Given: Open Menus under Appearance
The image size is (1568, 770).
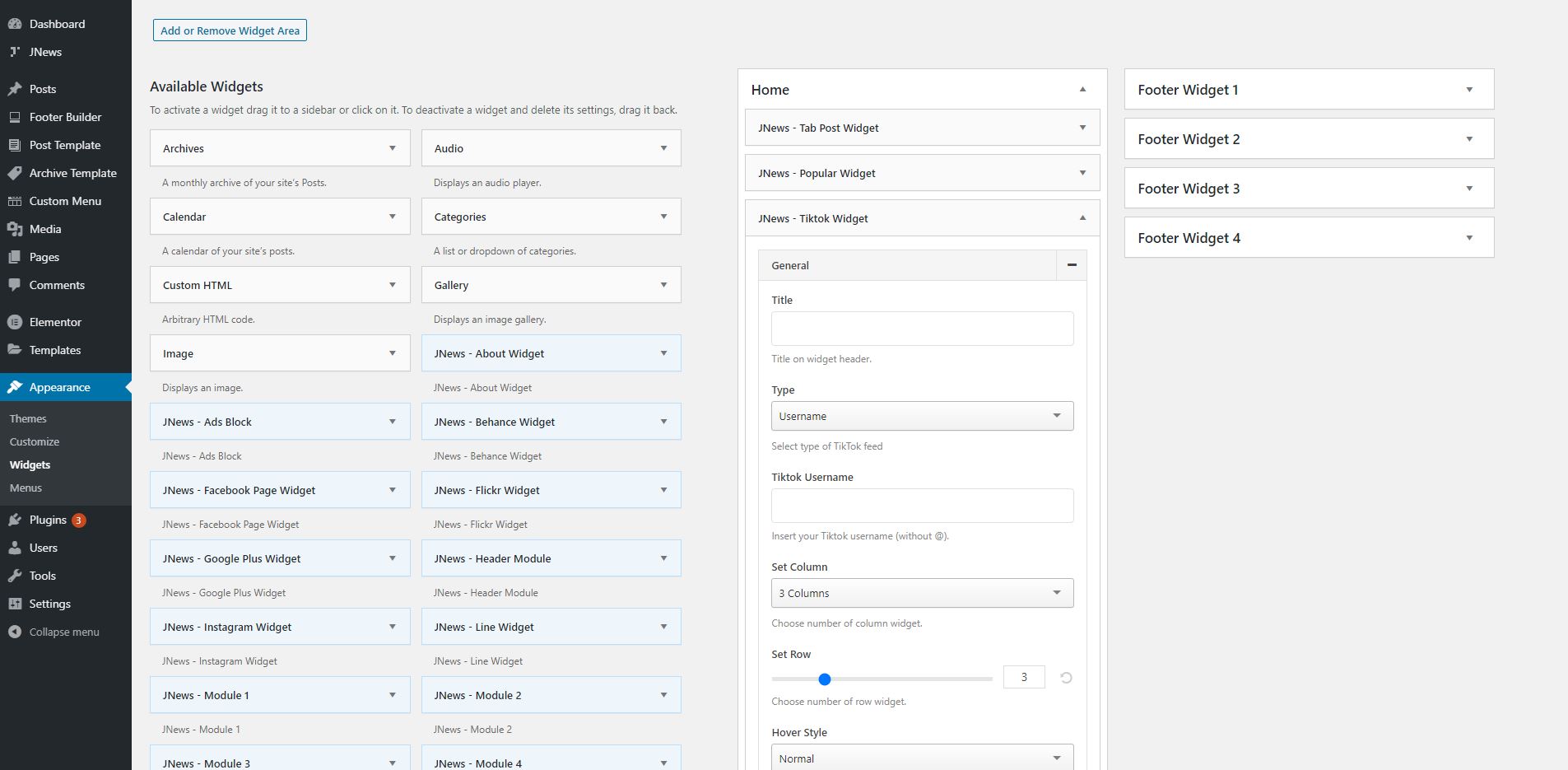Looking at the screenshot, I should [26, 488].
